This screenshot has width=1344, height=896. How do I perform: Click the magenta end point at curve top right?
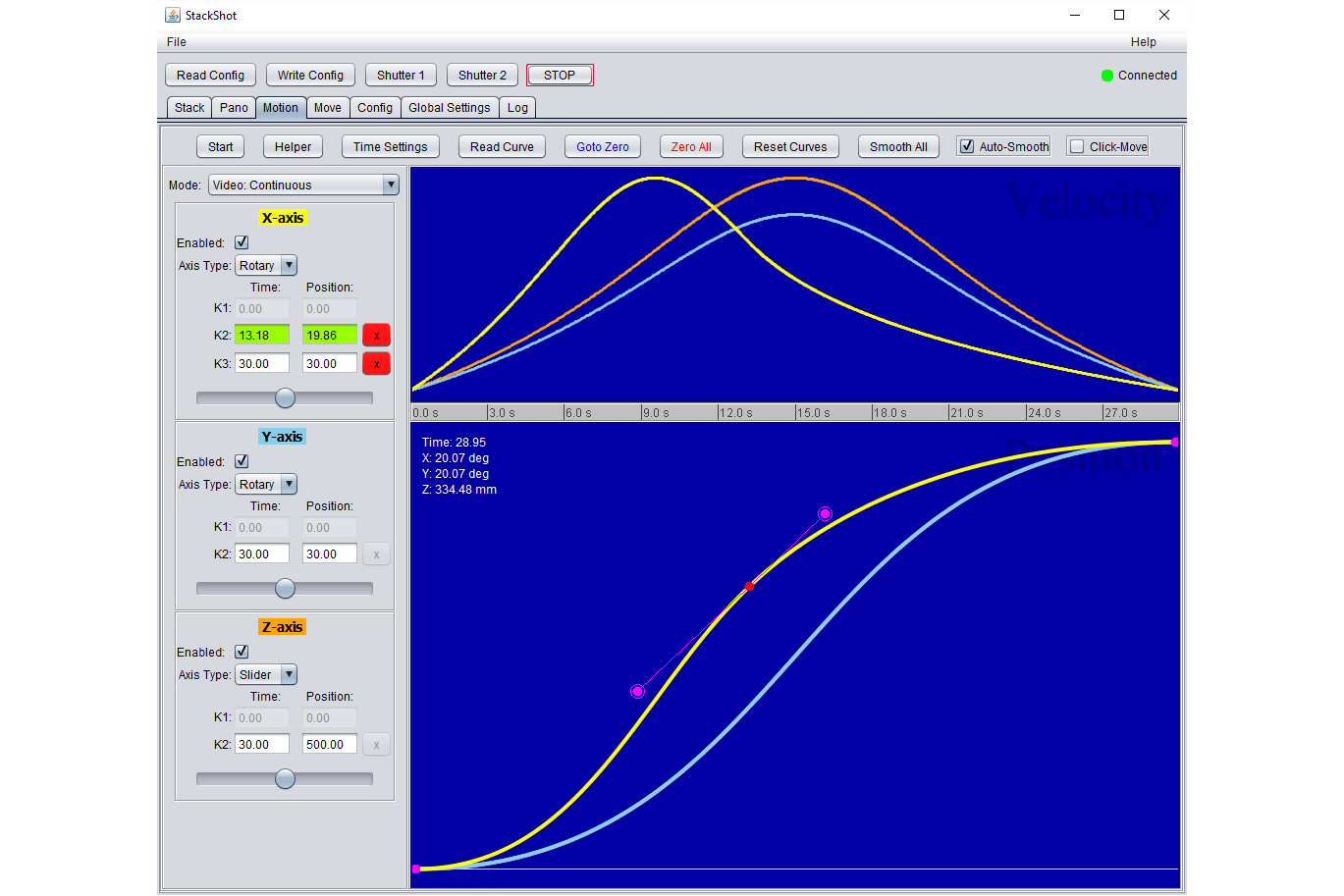pos(1174,443)
